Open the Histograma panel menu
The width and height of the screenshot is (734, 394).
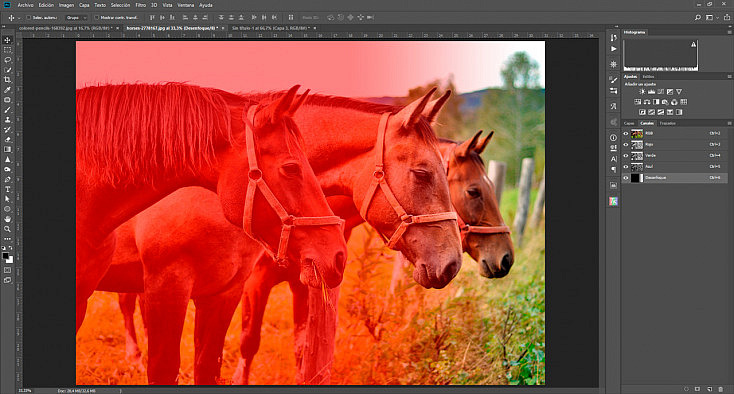729,32
